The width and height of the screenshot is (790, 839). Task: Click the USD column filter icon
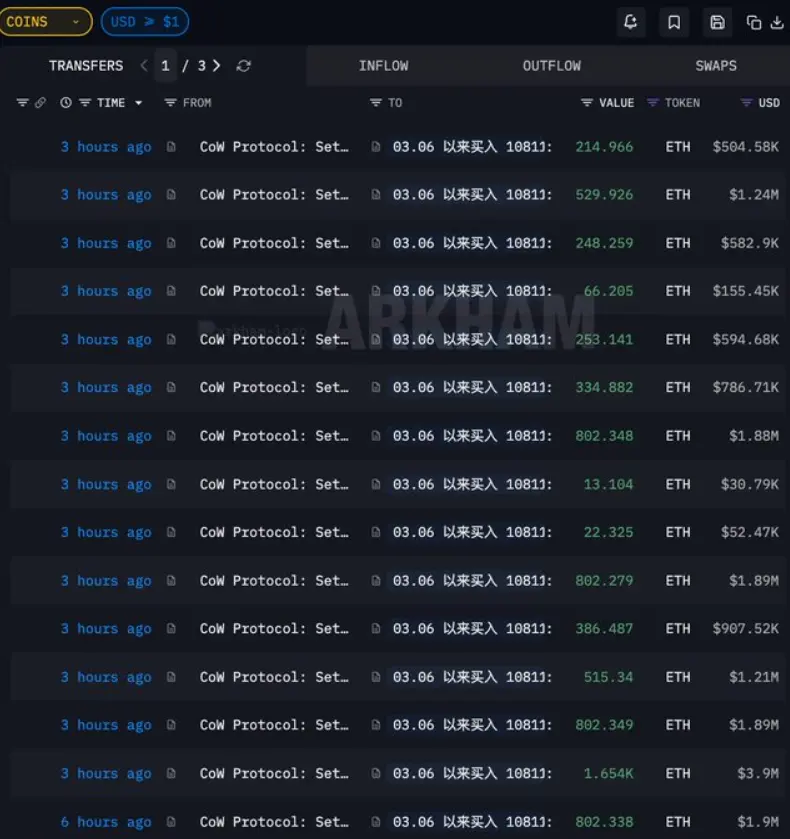click(x=746, y=102)
